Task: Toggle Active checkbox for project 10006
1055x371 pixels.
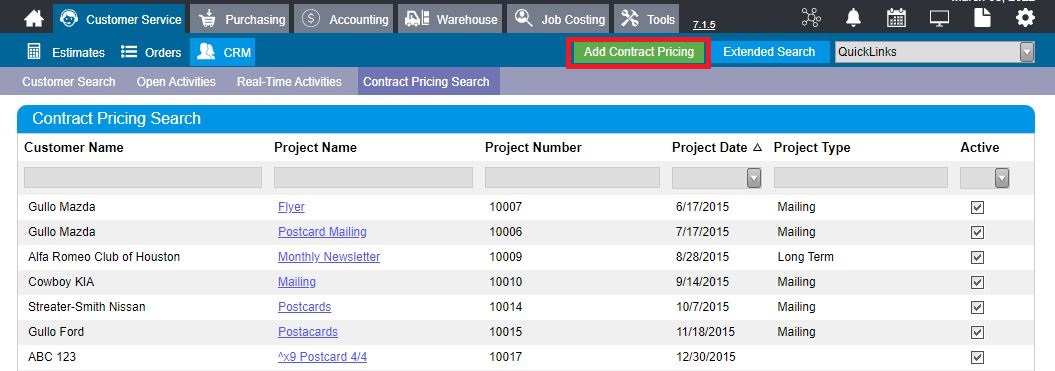Action: [978, 232]
